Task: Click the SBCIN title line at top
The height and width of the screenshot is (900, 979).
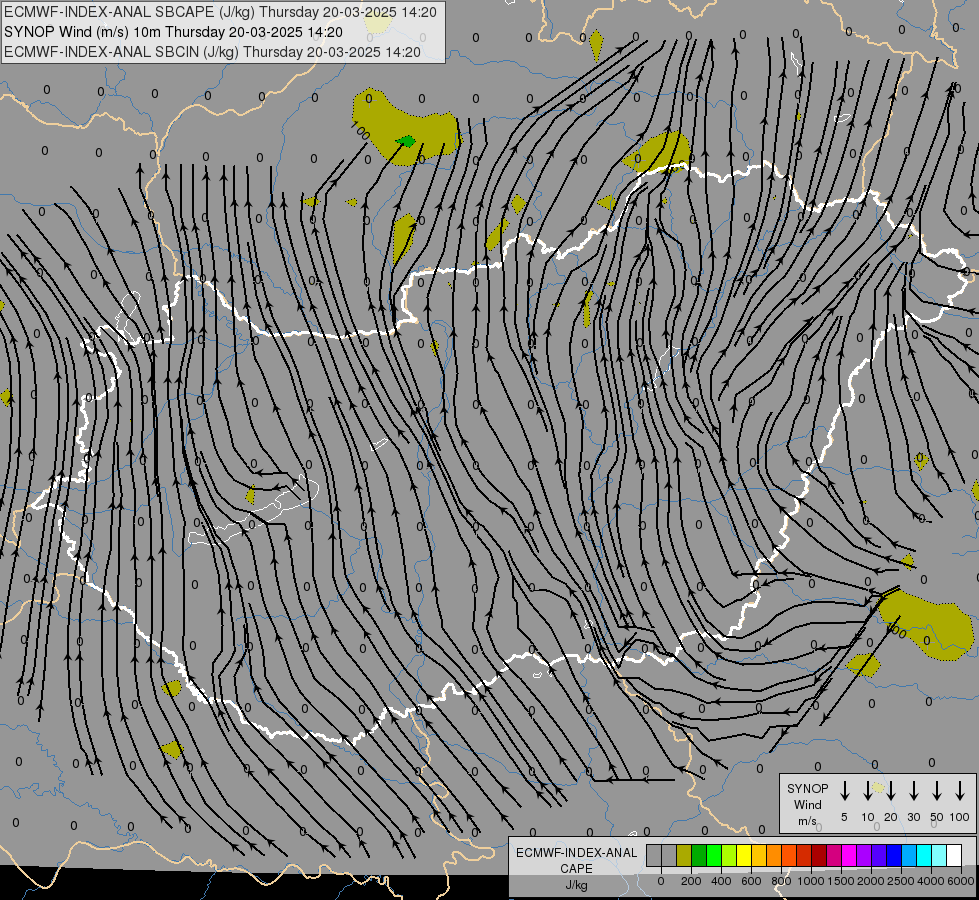Action: [x=212, y=52]
